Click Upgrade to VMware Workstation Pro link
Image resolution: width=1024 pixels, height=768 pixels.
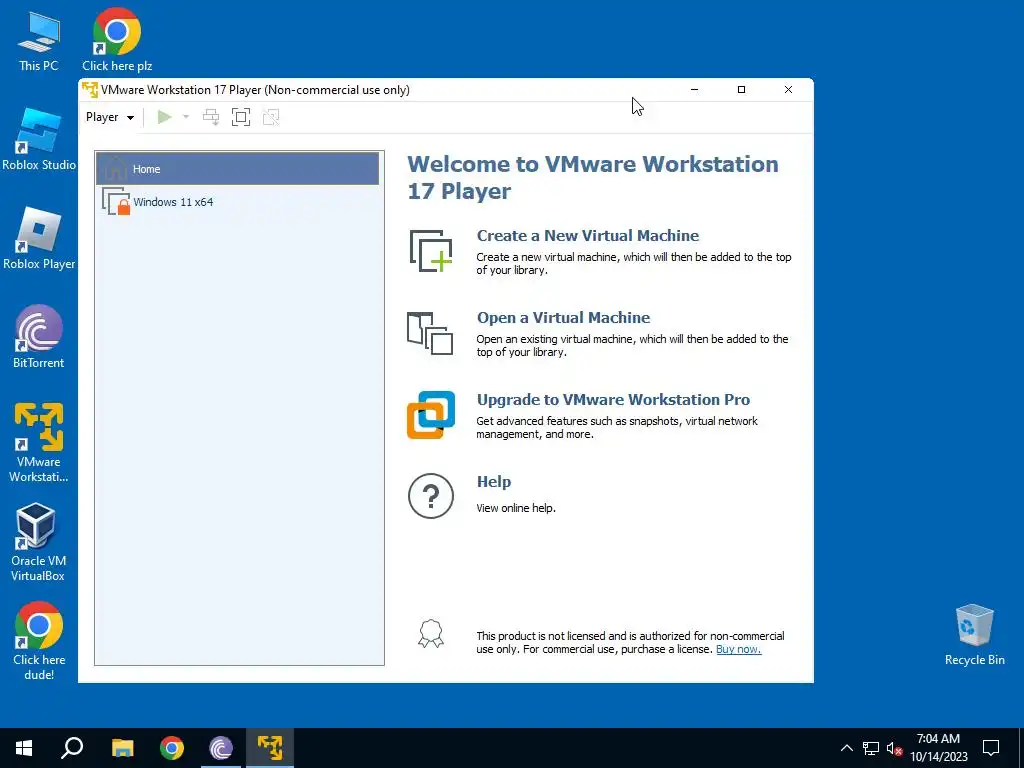(x=613, y=400)
